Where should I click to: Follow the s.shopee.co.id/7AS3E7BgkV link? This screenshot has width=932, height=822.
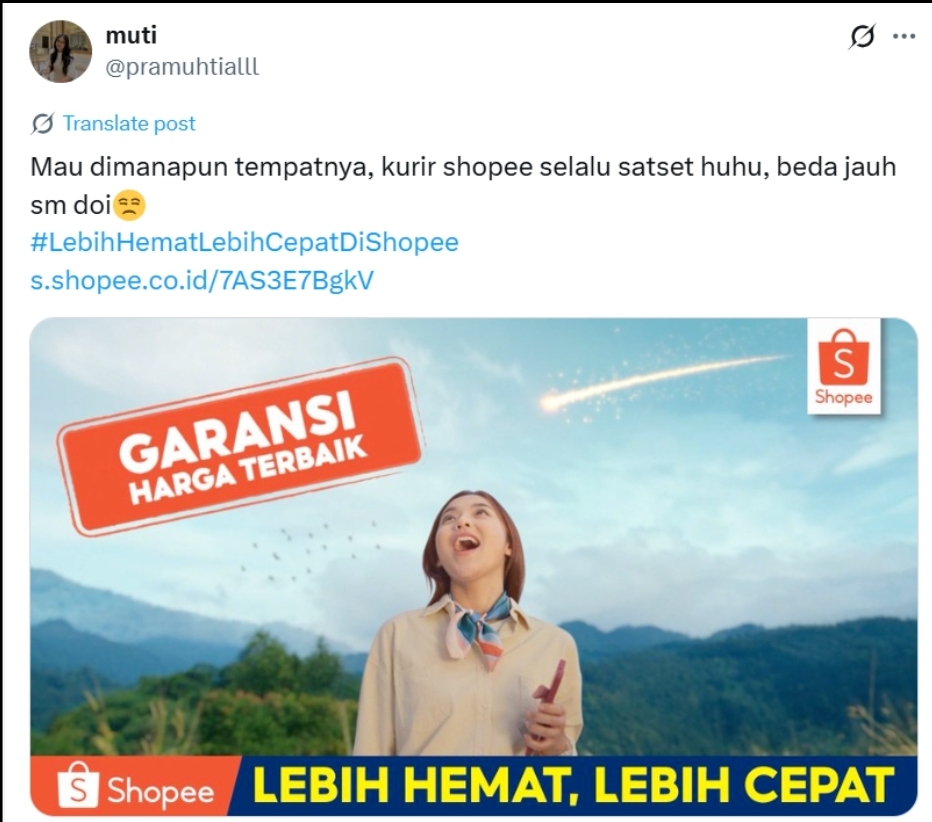pos(202,280)
